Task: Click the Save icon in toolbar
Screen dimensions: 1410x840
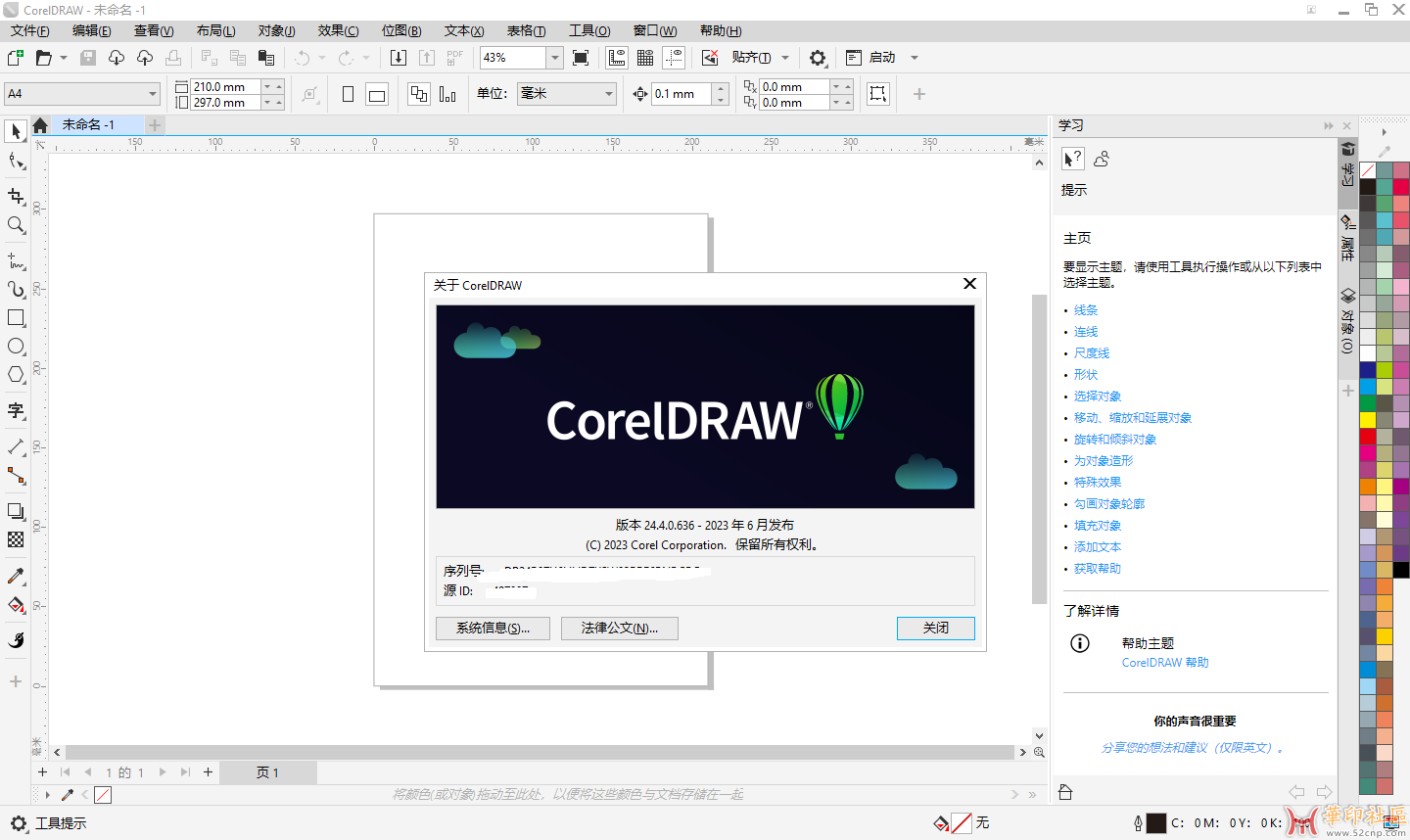Action: [x=88, y=58]
